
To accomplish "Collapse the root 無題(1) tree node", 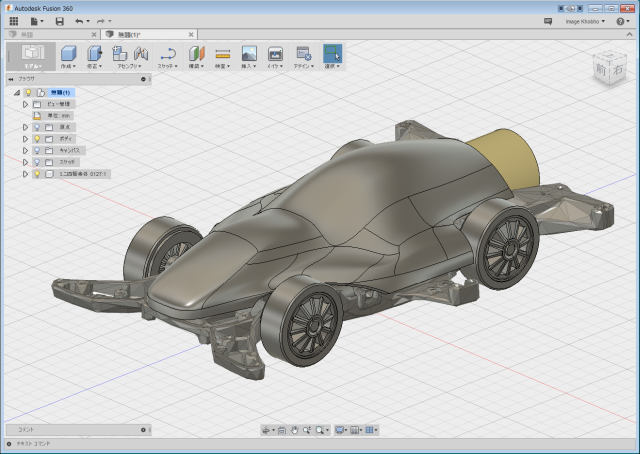I will pyautogui.click(x=17, y=93).
